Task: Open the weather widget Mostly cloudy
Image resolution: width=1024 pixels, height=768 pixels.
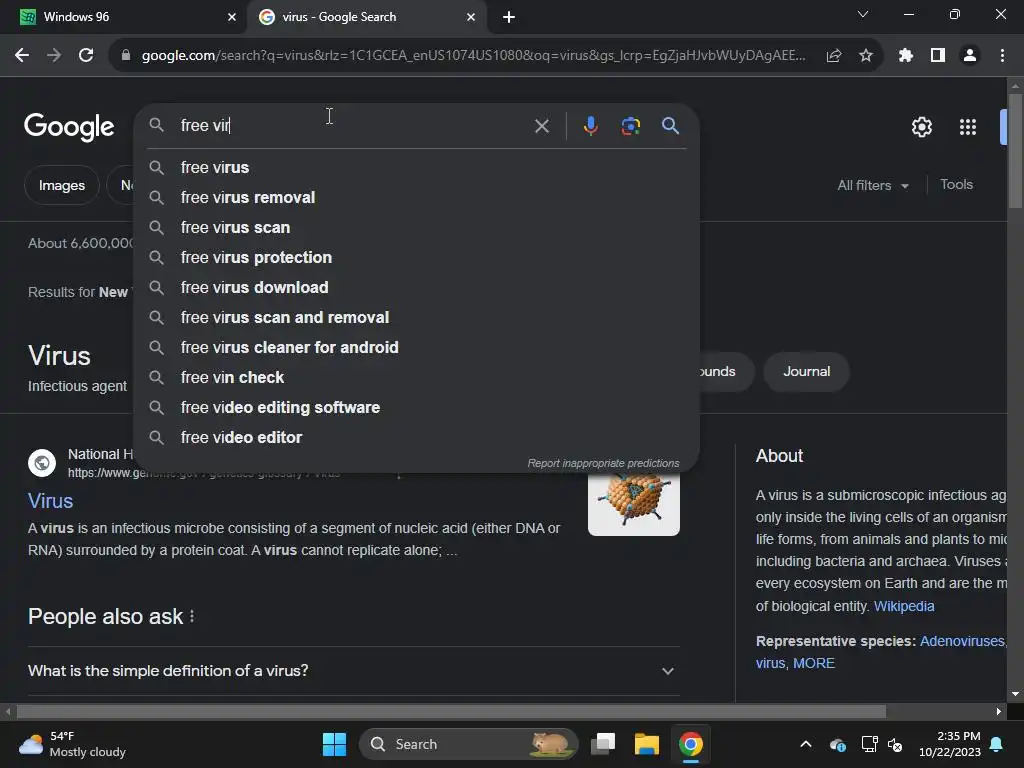Action: click(72, 744)
